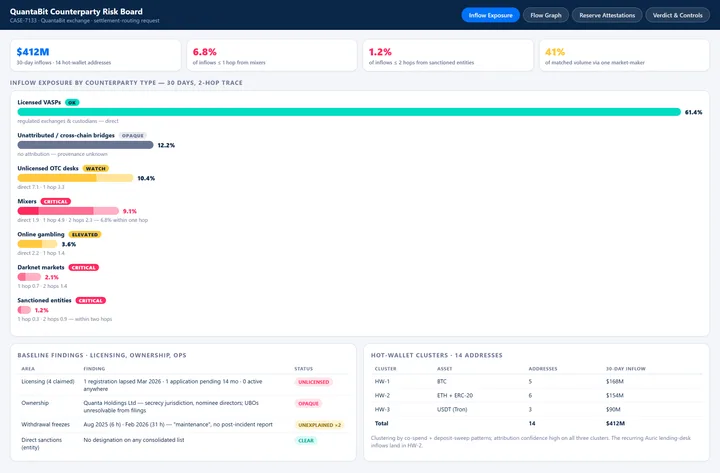The height and width of the screenshot is (473, 720).
Task: Click the CLEAR status badge
Action: (306, 440)
